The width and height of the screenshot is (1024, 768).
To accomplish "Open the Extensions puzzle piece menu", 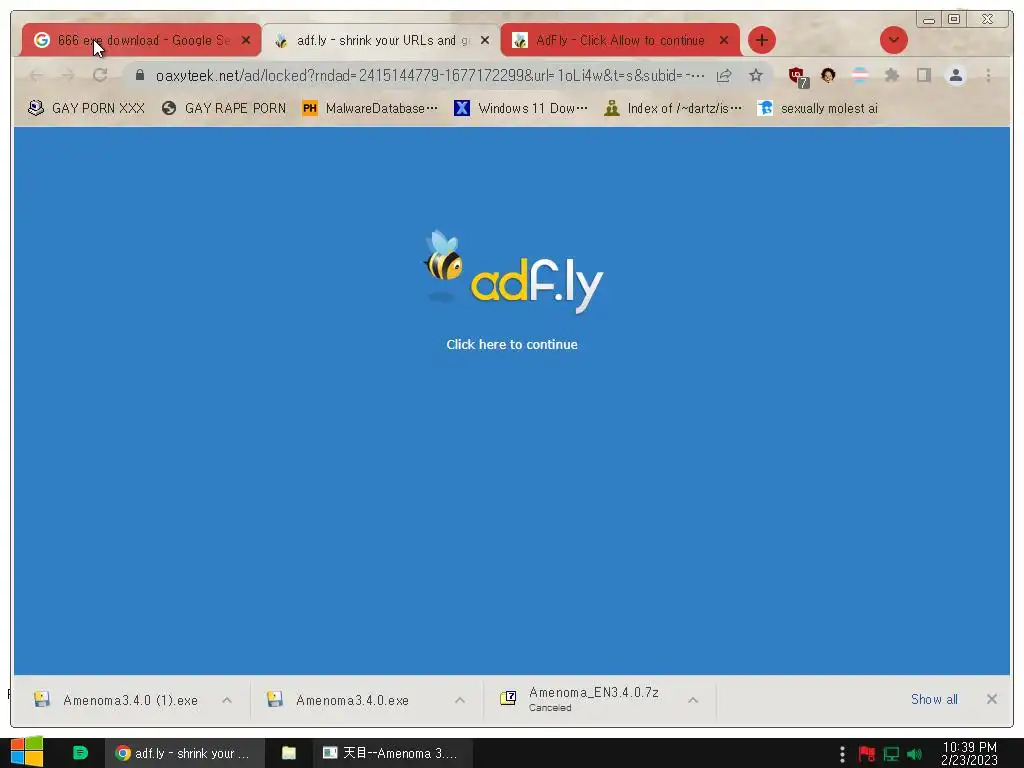I will (x=891, y=76).
